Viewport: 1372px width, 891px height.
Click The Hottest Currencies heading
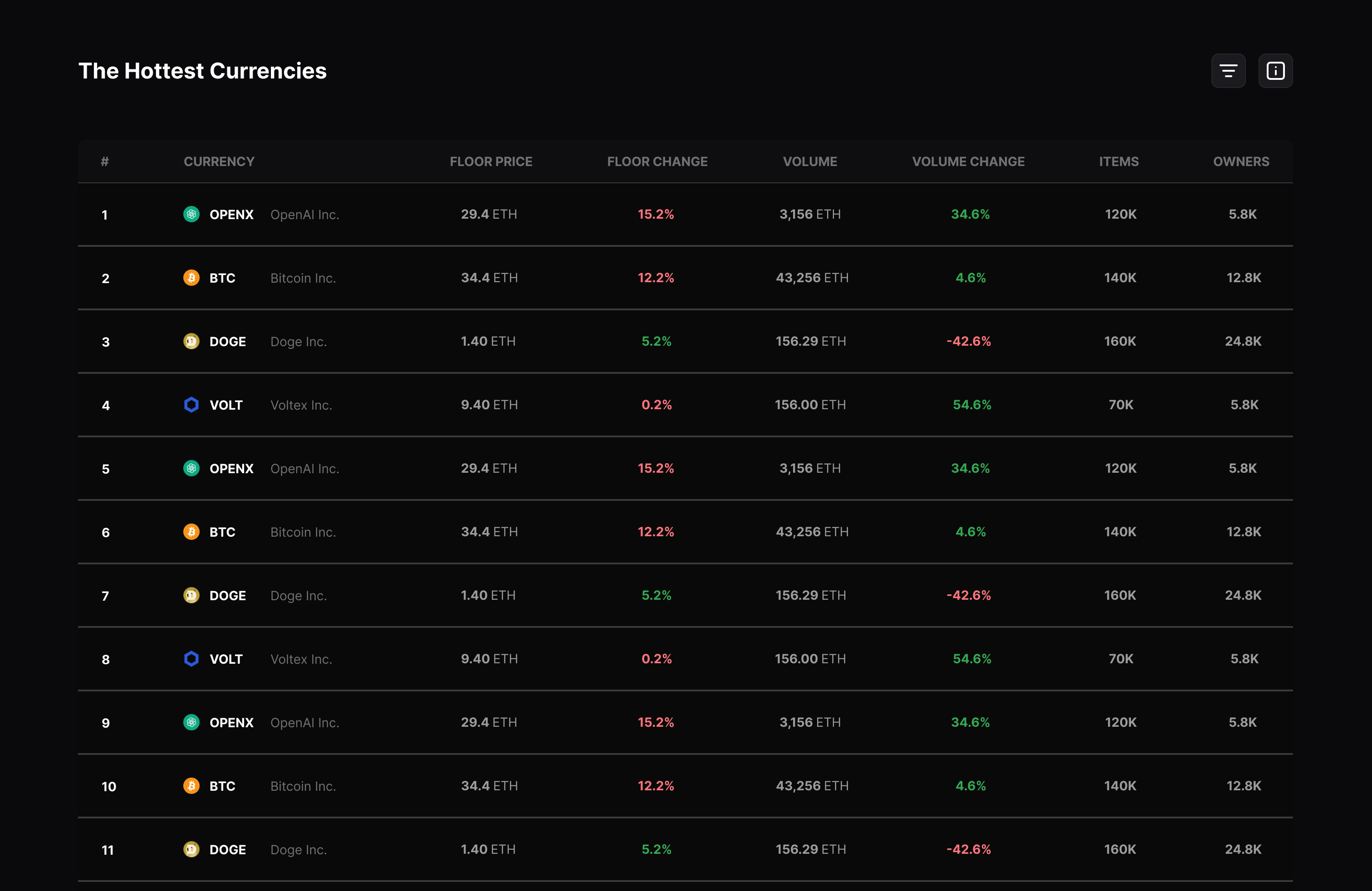[x=202, y=71]
